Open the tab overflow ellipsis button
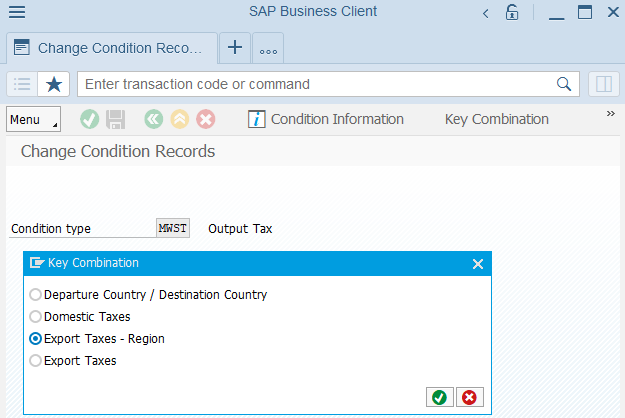Image resolution: width=625 pixels, height=418 pixels. tap(268, 49)
